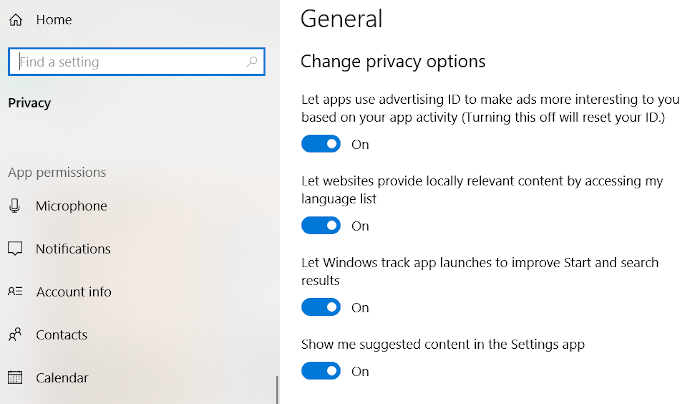
Task: Open the Contacts permissions section
Action: pos(62,335)
